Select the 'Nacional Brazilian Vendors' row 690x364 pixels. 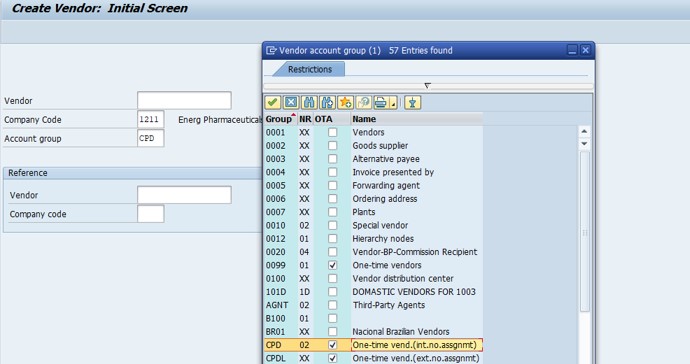[373, 331]
